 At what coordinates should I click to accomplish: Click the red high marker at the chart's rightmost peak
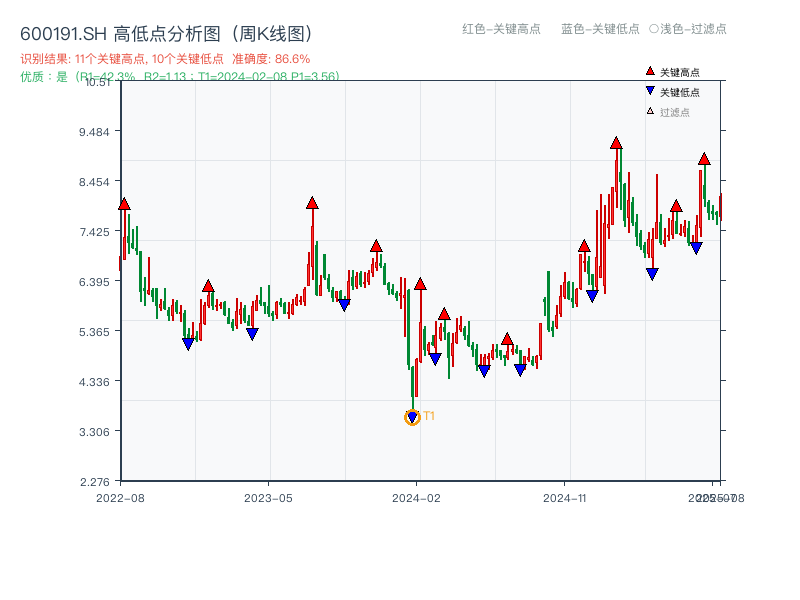pyautogui.click(x=705, y=158)
